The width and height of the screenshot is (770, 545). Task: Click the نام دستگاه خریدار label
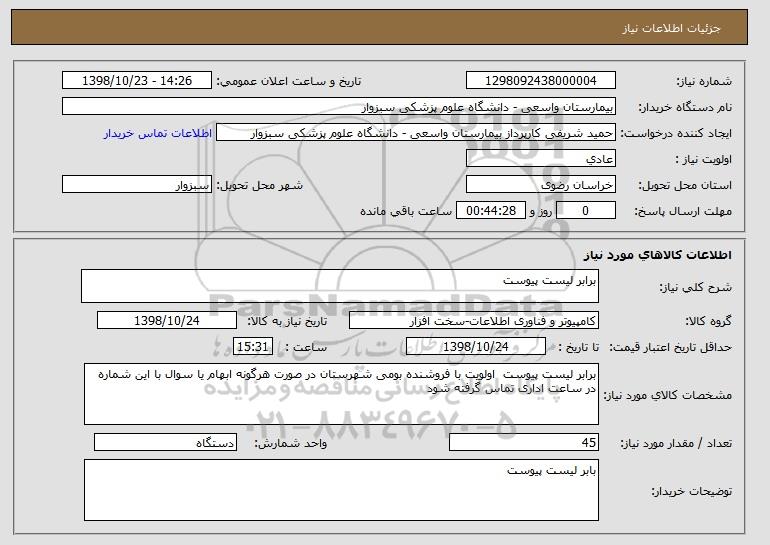pos(685,107)
